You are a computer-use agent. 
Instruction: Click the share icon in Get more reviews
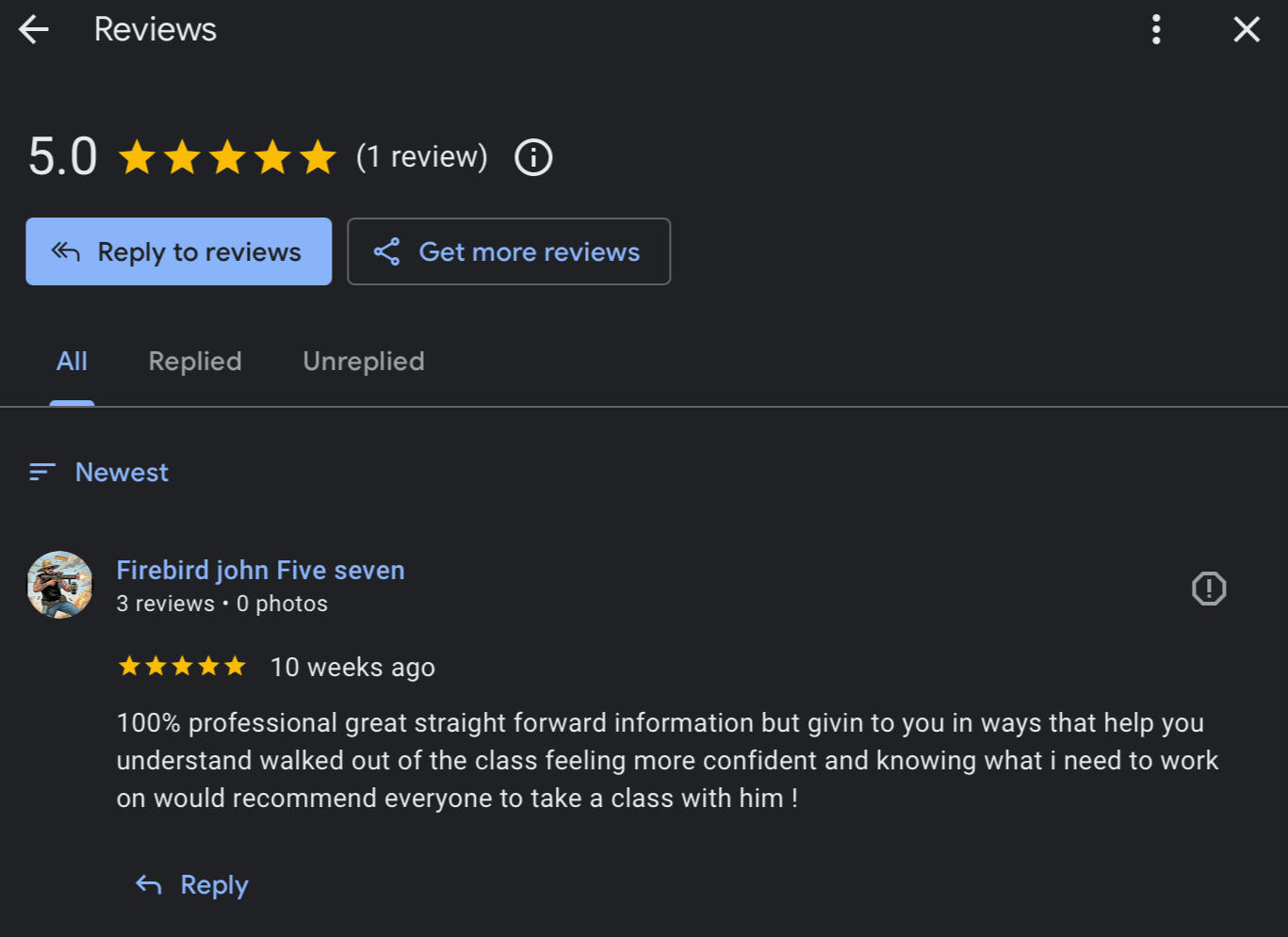(x=387, y=251)
